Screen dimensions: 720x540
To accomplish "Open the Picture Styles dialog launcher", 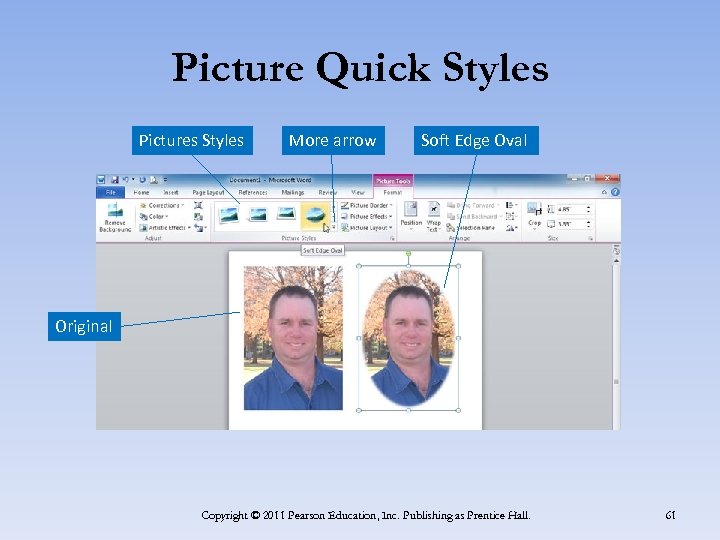I will tap(392, 238).
